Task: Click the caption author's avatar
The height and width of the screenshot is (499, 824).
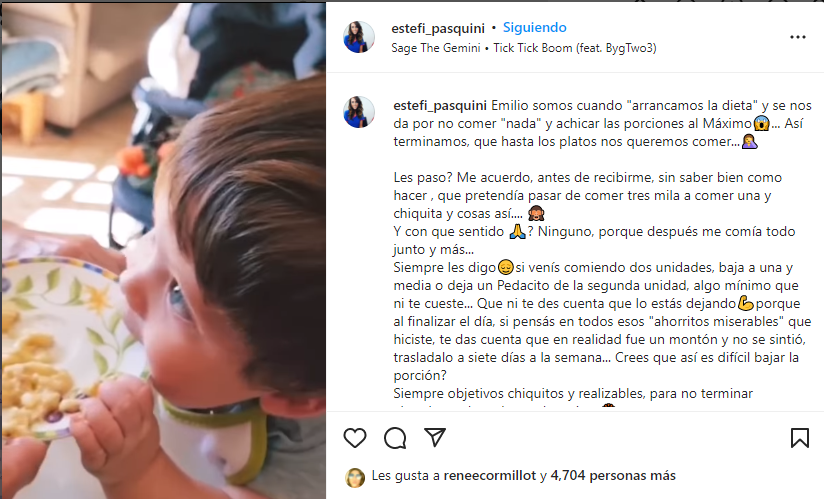Action: 359,112
